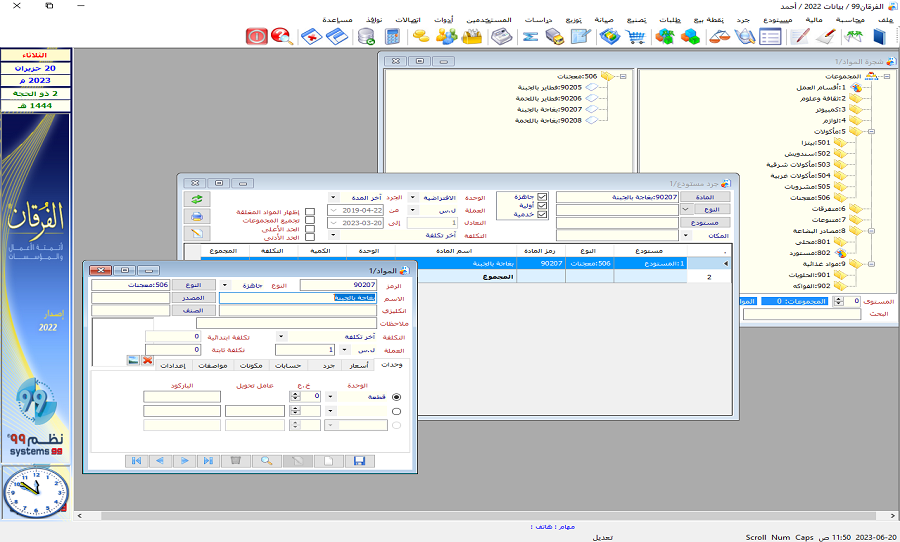Toggle the جاهزة checkbox

pyautogui.click(x=543, y=197)
